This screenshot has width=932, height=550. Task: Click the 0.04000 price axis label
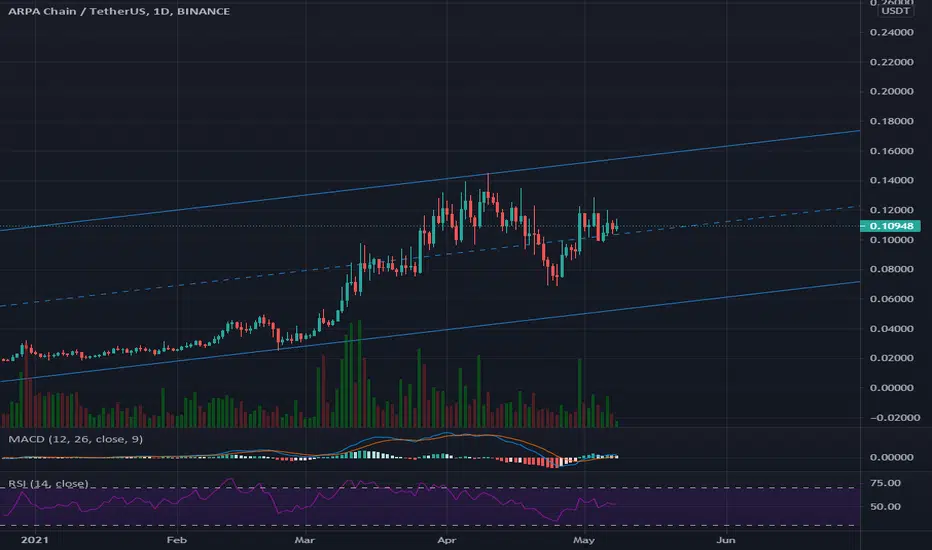coord(892,328)
